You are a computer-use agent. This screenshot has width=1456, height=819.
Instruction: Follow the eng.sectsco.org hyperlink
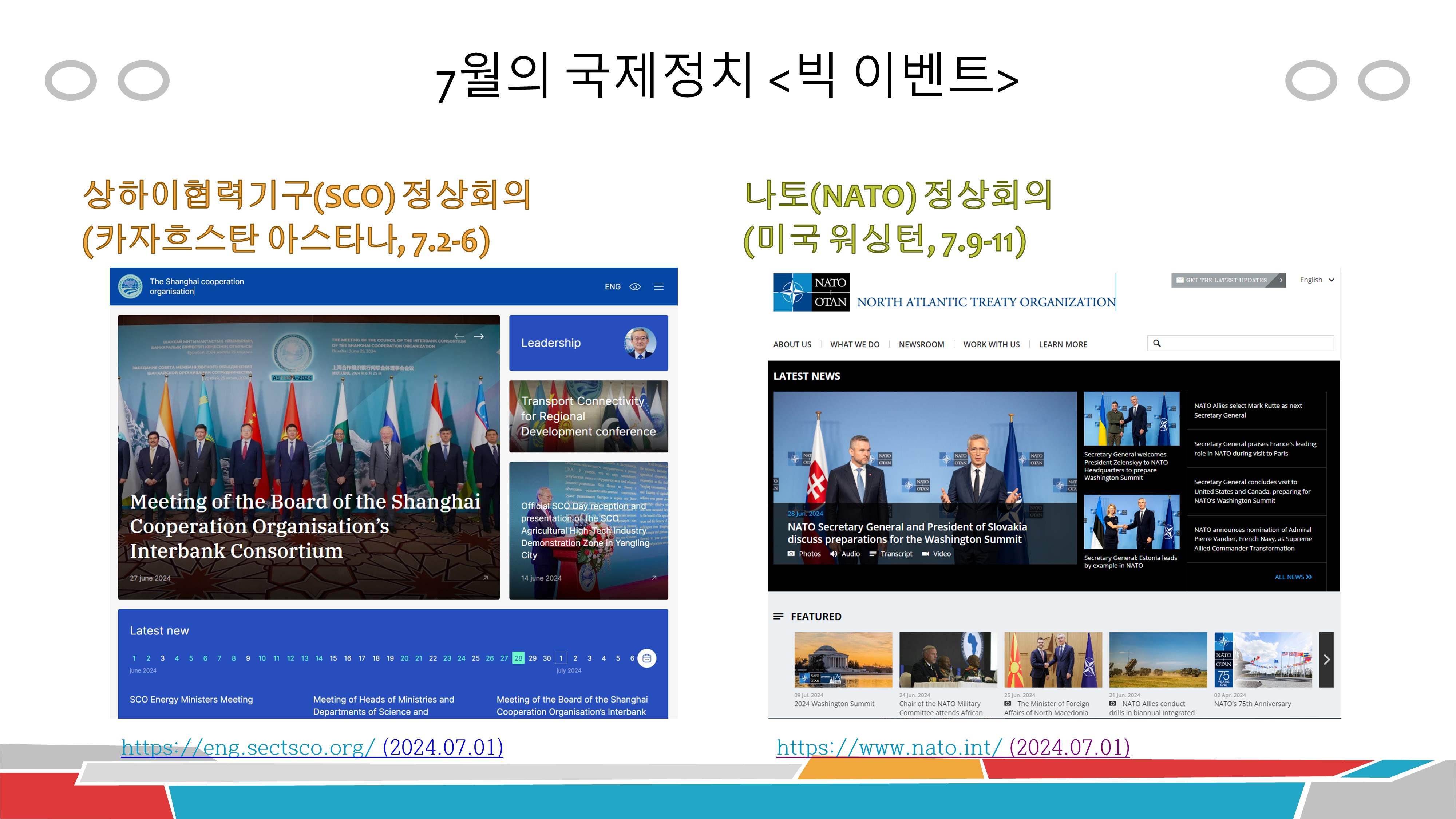(312, 747)
